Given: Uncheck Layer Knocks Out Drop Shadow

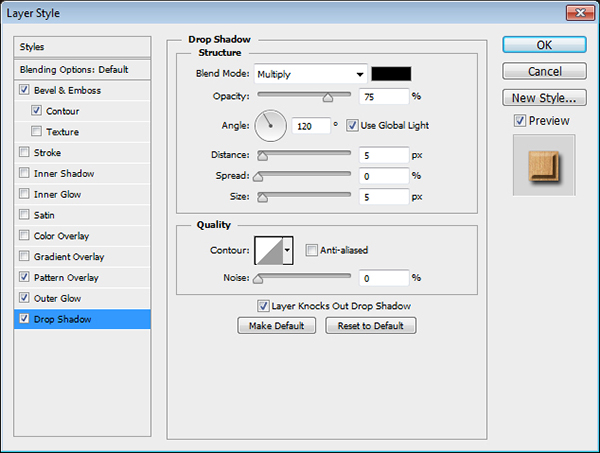Looking at the screenshot, I should click(263, 306).
